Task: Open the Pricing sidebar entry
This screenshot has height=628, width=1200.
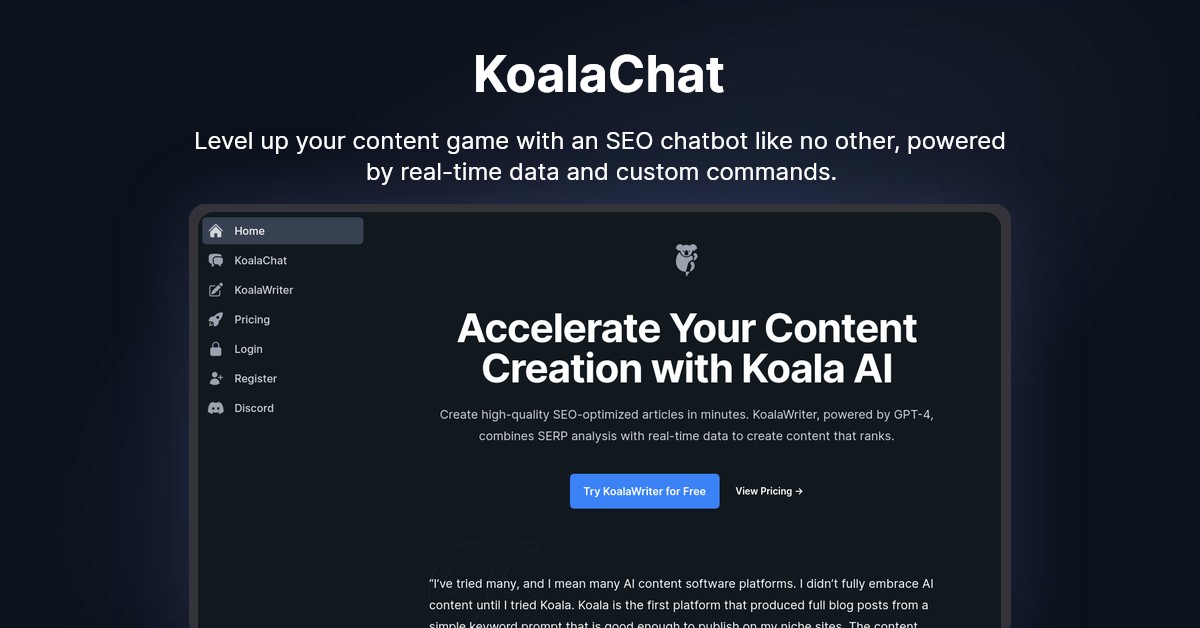Action: pos(252,320)
